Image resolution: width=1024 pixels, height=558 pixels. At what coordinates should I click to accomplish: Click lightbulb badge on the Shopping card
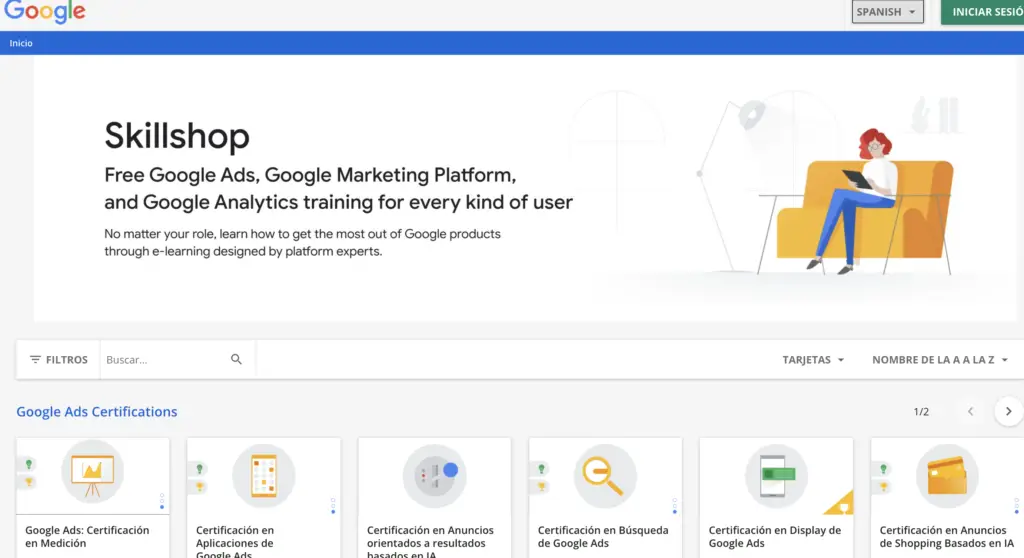pos(884,469)
